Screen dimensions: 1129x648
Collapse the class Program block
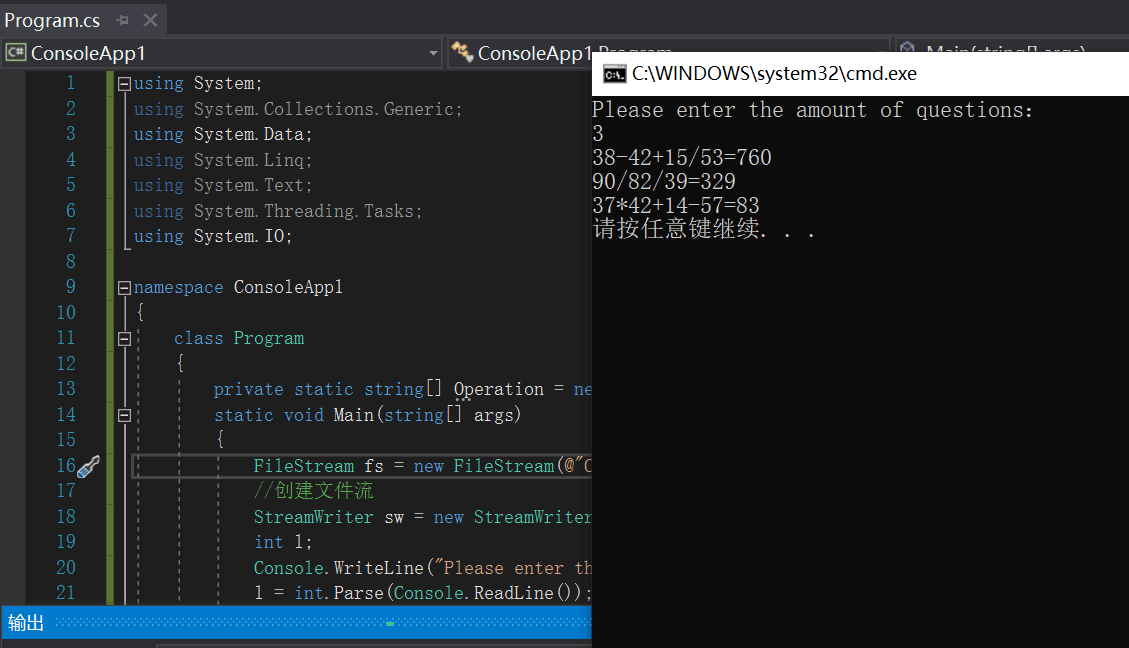click(x=124, y=338)
